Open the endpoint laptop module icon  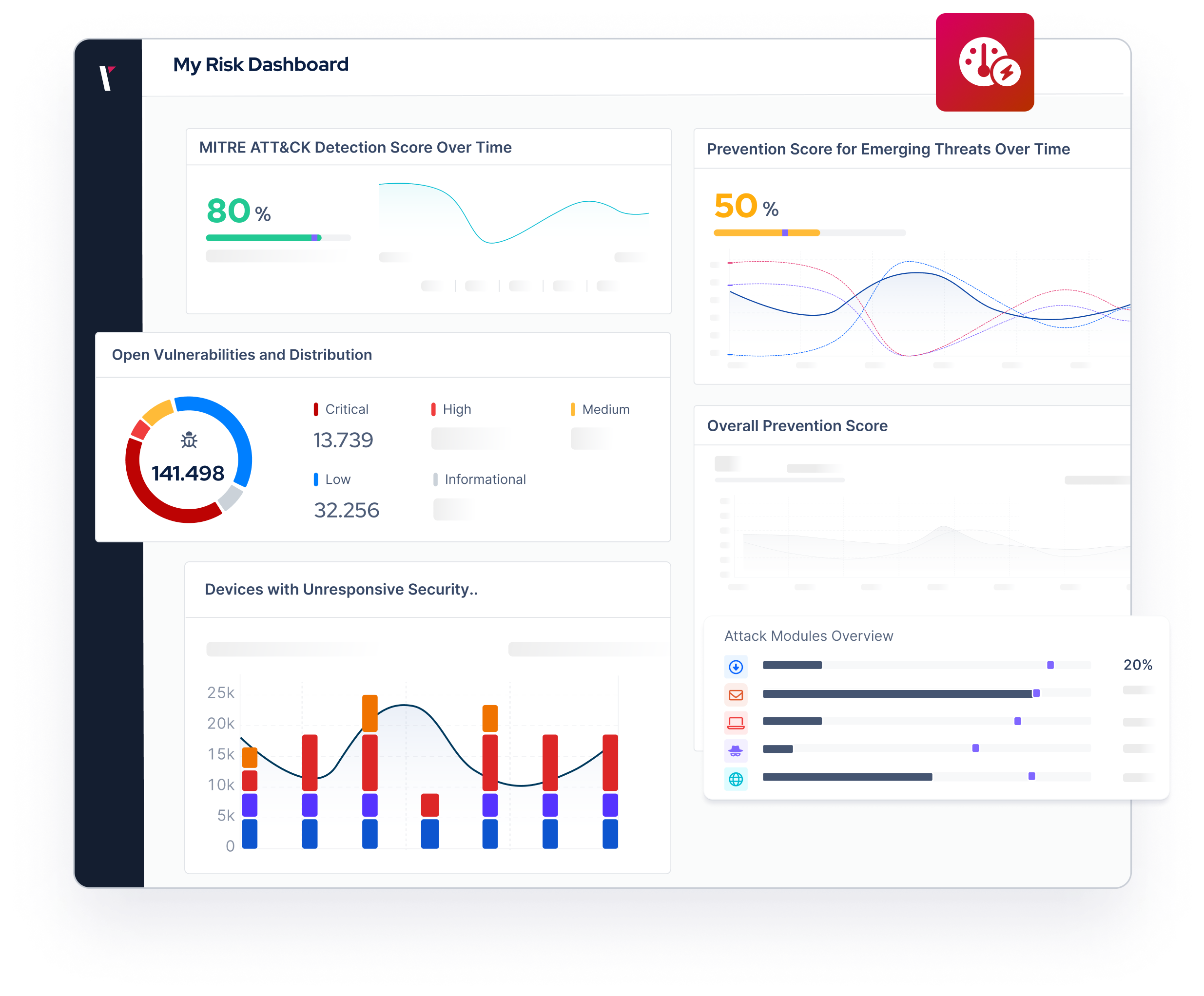pyautogui.click(x=737, y=723)
